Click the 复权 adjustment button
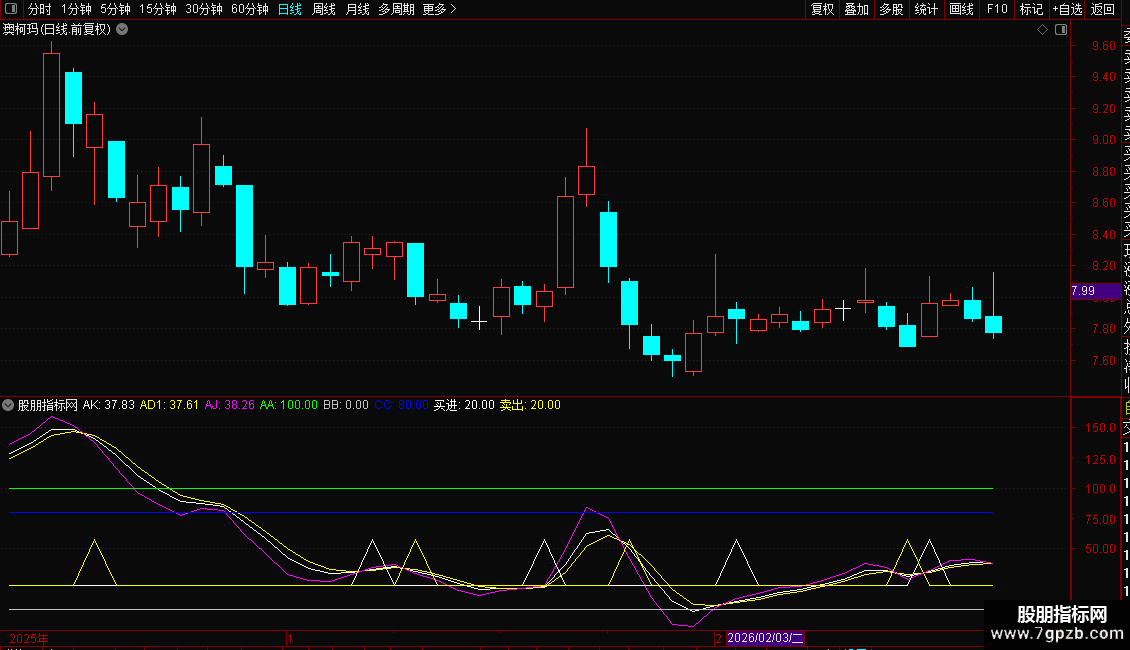This screenshot has height=650, width=1130. (x=822, y=9)
